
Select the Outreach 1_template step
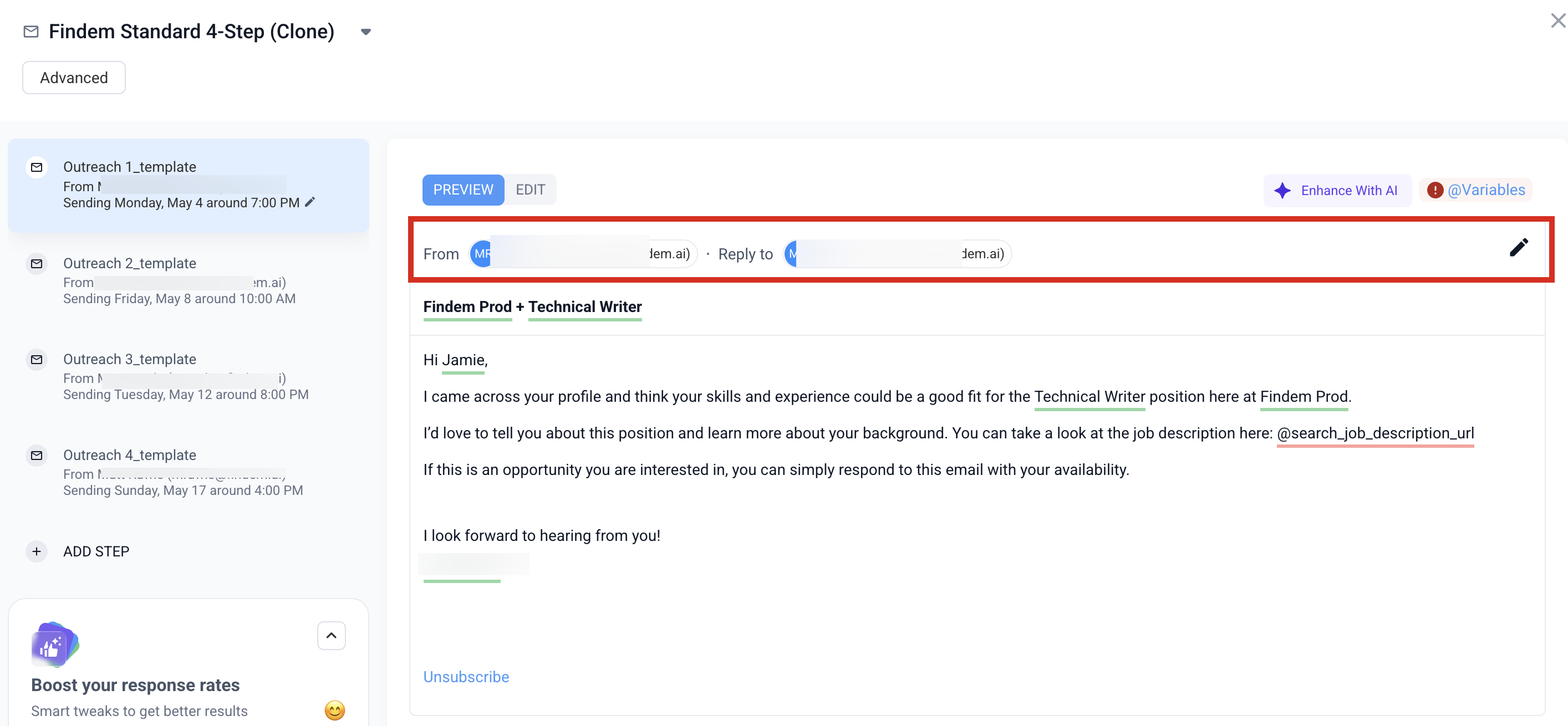[x=189, y=185]
